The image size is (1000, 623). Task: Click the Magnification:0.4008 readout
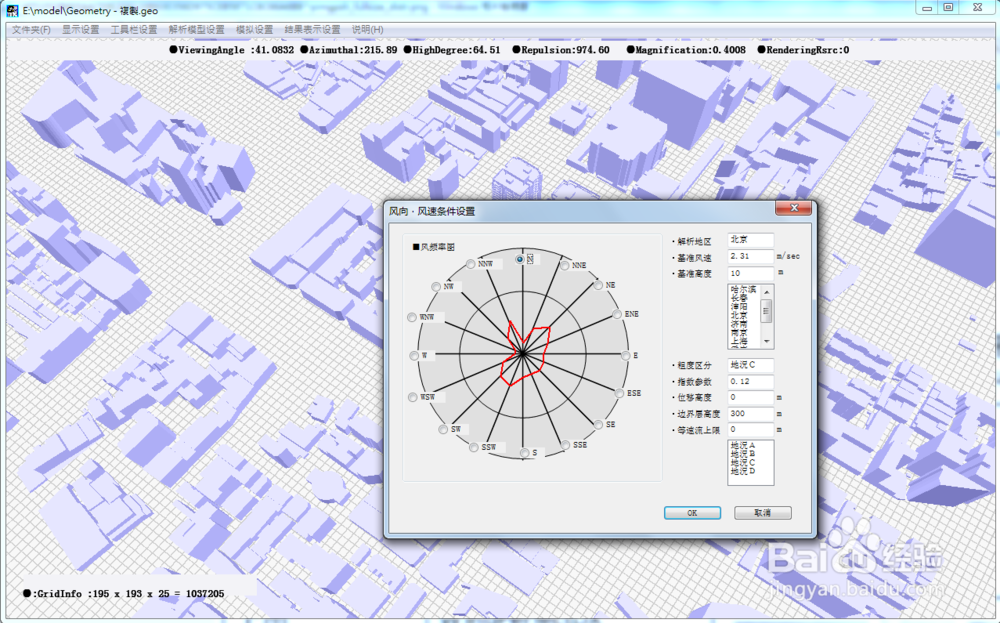click(x=686, y=50)
